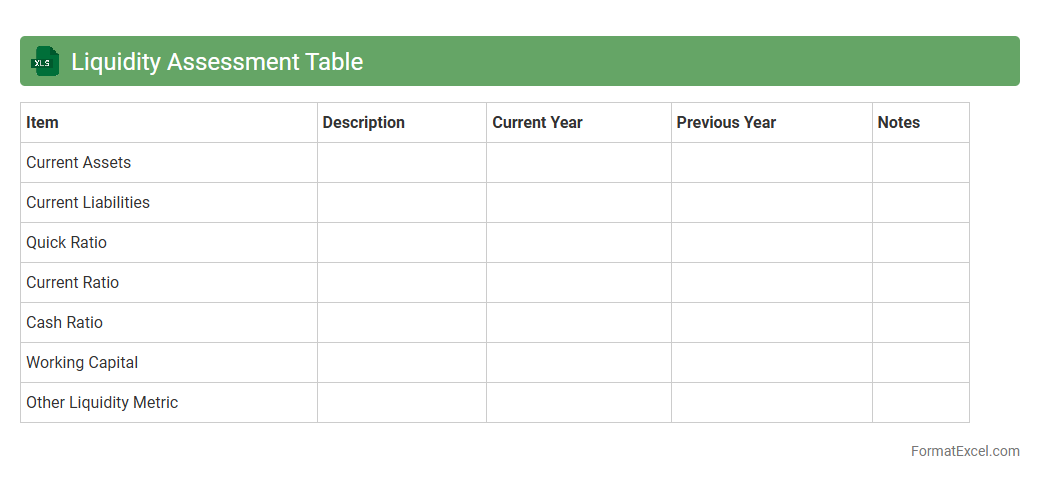Click the Quick Ratio row label

[x=66, y=242]
